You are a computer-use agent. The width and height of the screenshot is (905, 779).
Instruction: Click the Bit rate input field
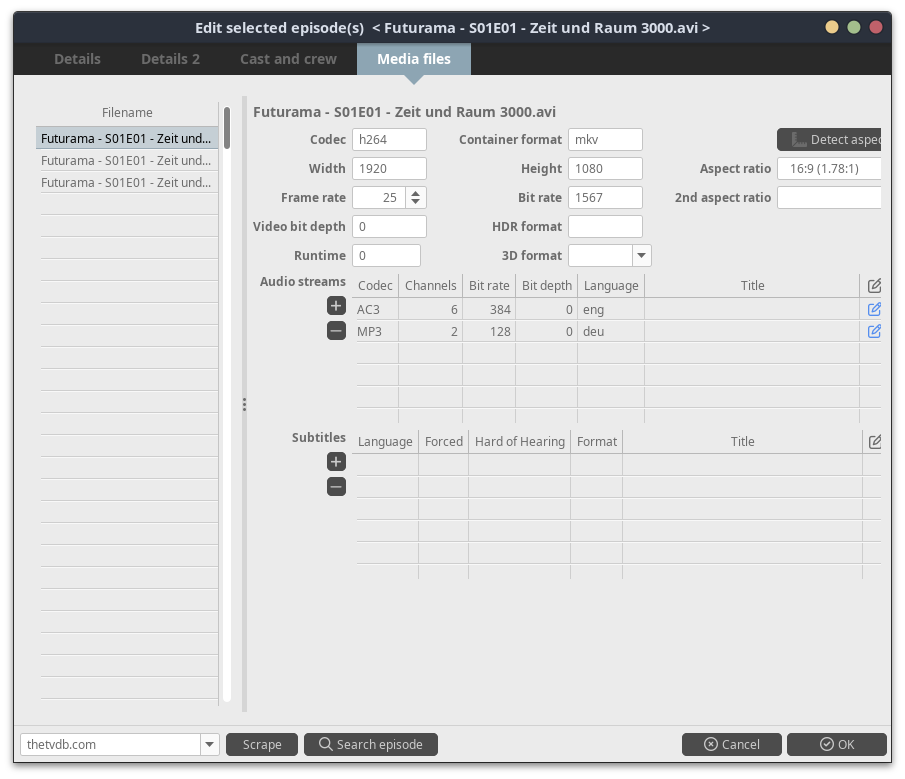(605, 198)
